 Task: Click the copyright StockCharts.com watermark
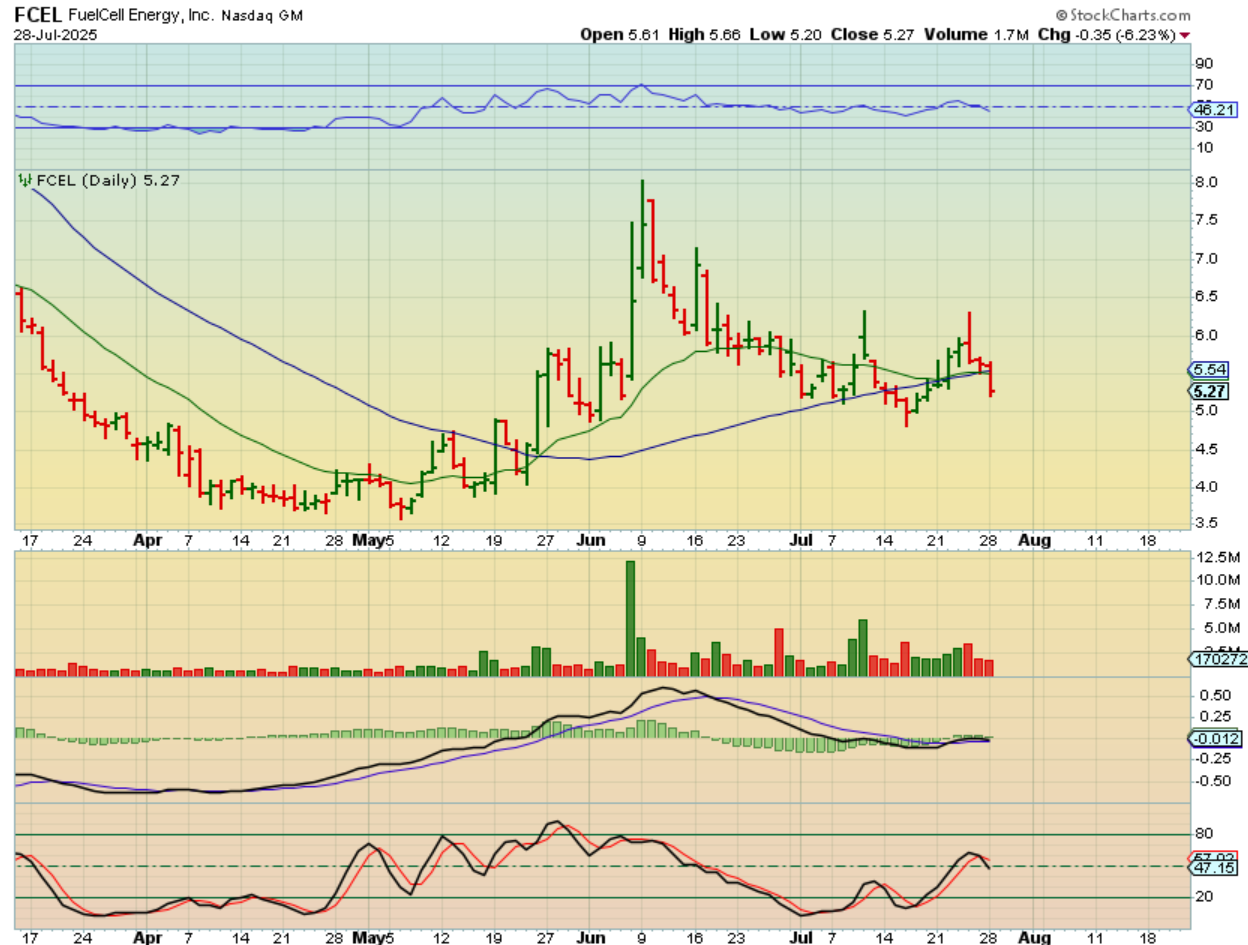[x=1123, y=15]
